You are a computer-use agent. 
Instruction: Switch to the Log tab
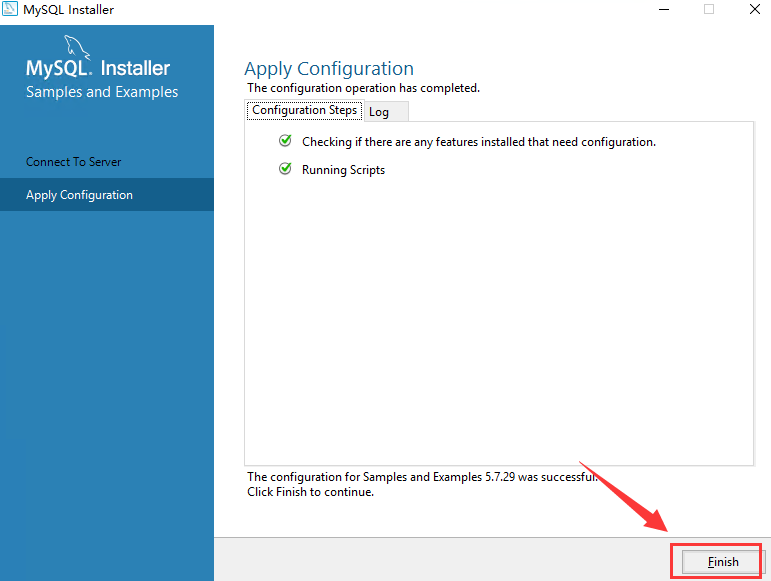pyautogui.click(x=386, y=112)
